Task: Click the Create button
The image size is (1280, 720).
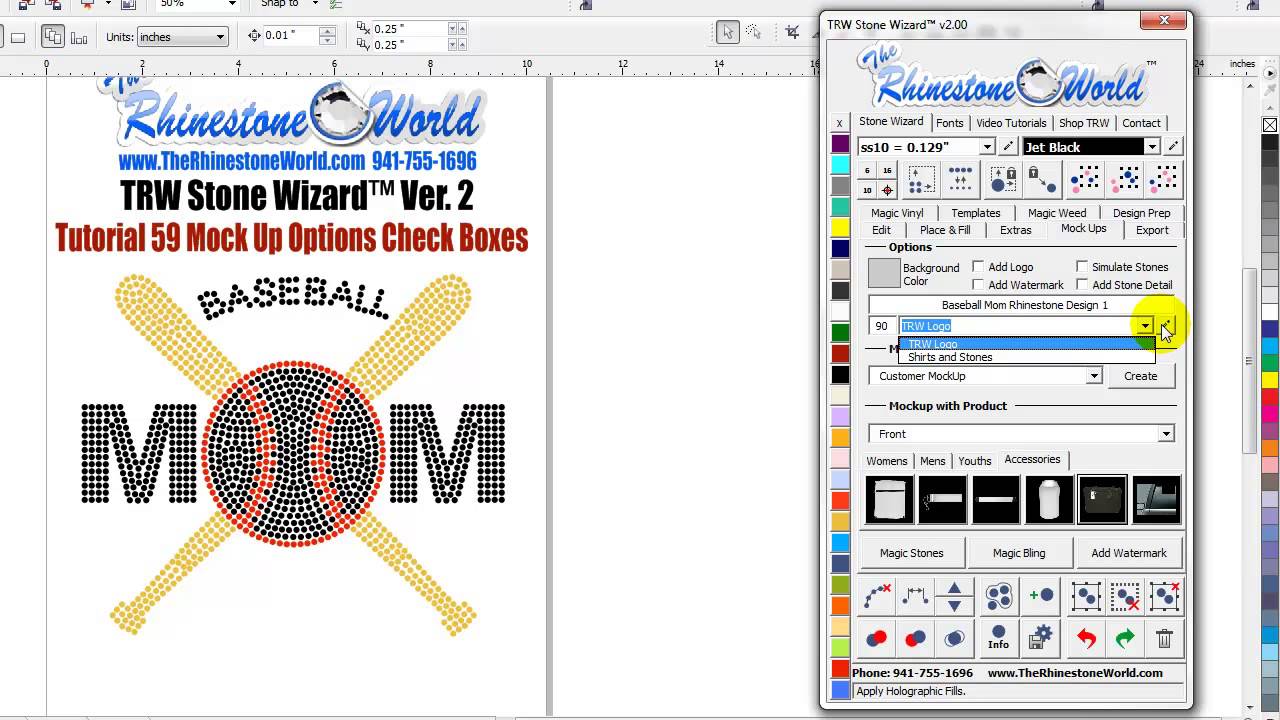Action: click(x=1140, y=376)
